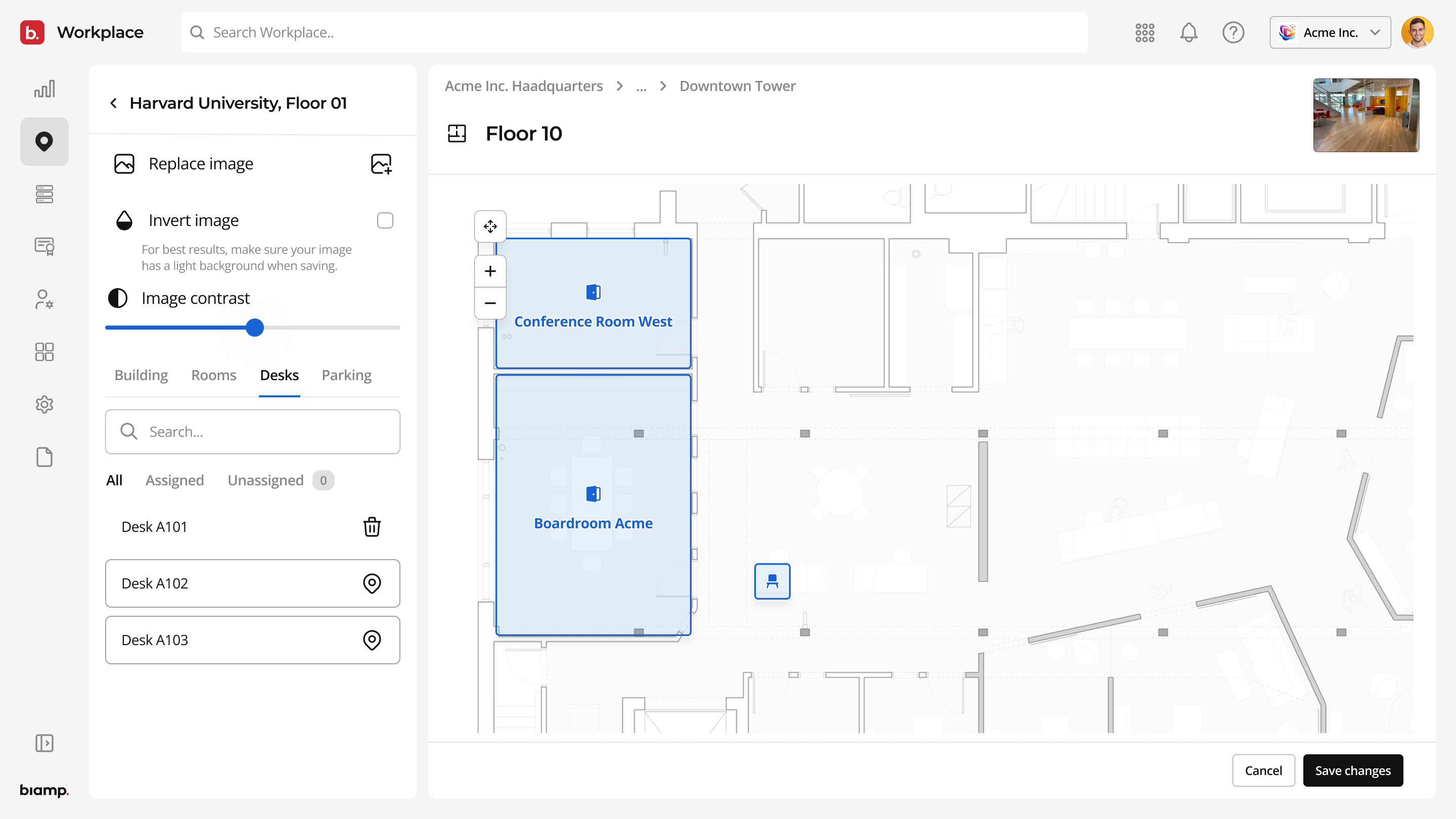Open the server stack sidebar icon
The width and height of the screenshot is (1456, 819).
[44, 194]
